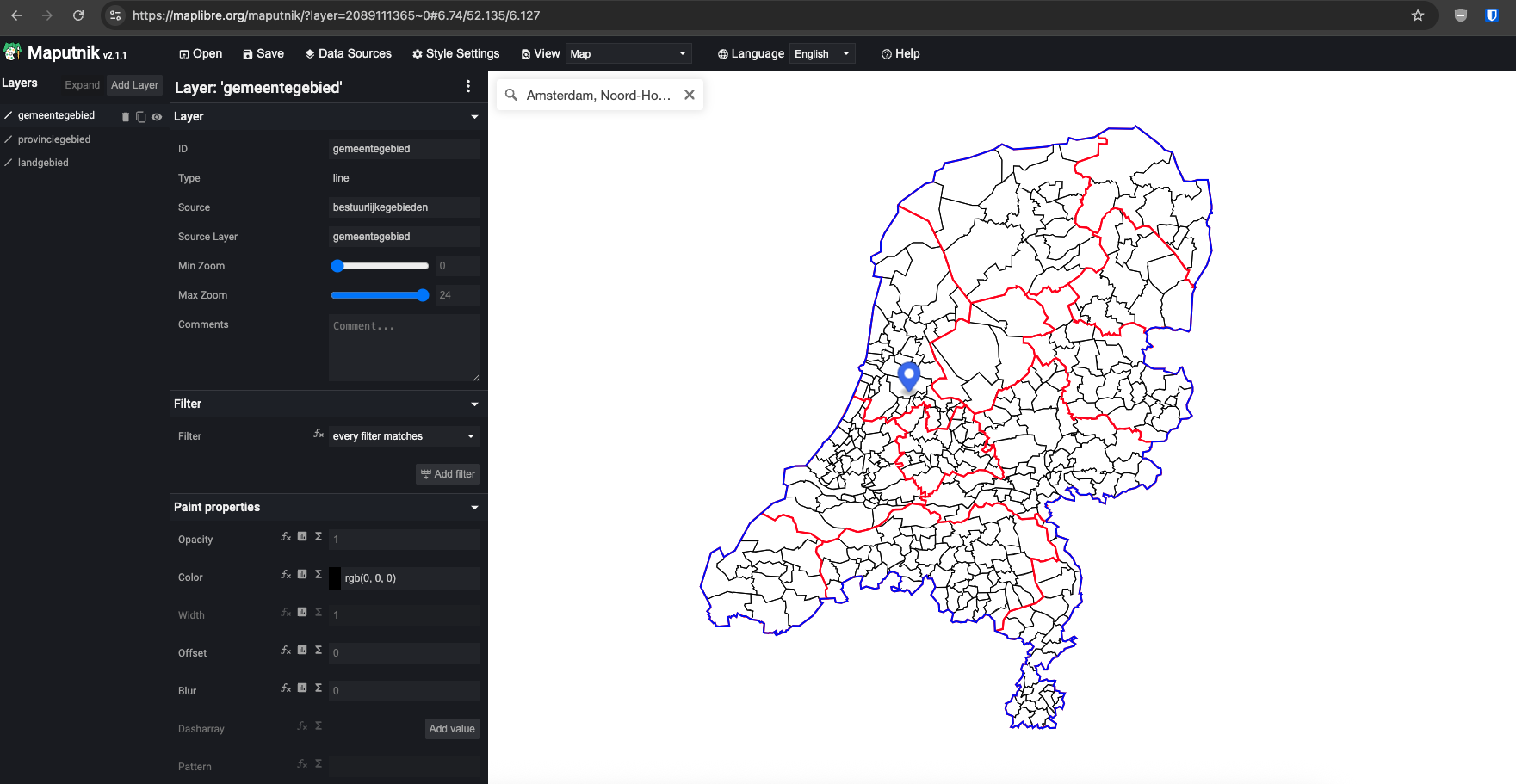Select the provinciegebied layer
Image resolution: width=1516 pixels, height=784 pixels.
click(54, 139)
